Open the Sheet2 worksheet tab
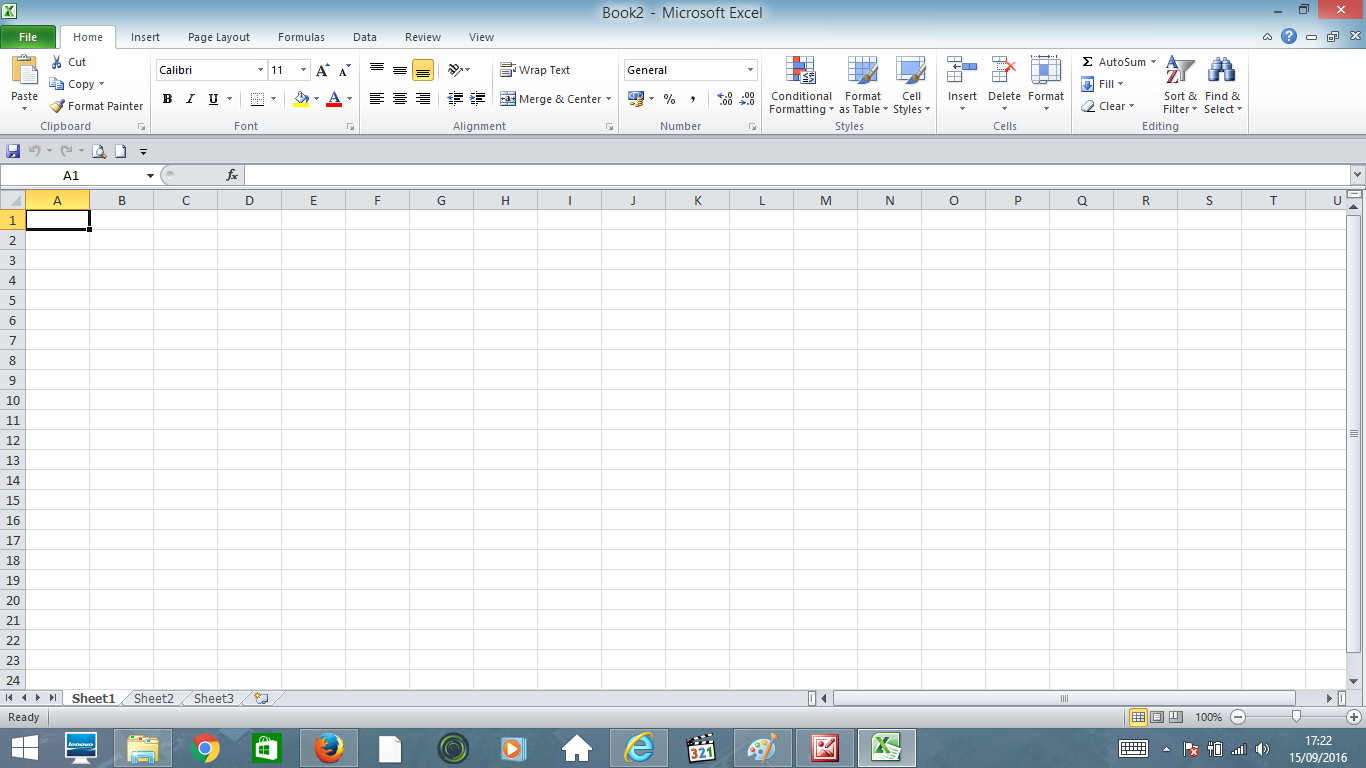 [152, 698]
